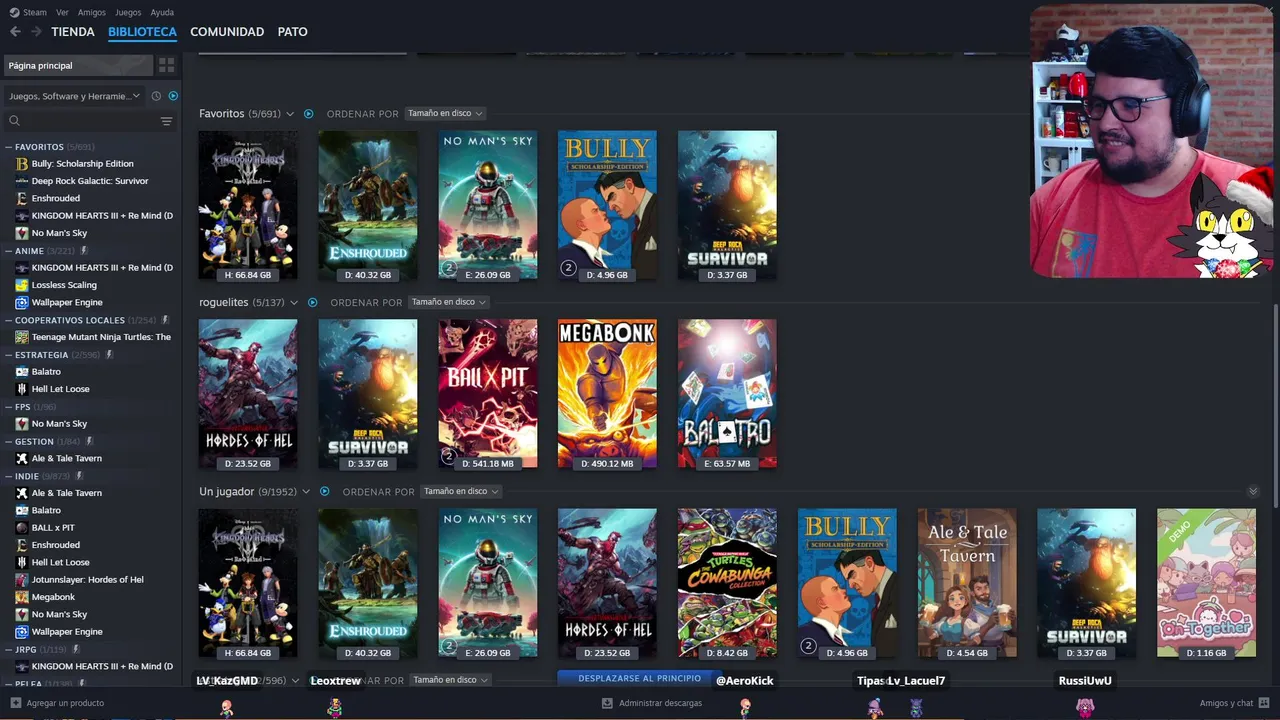Open the Juegos, Software y Herramientas dropdown

coord(76,96)
